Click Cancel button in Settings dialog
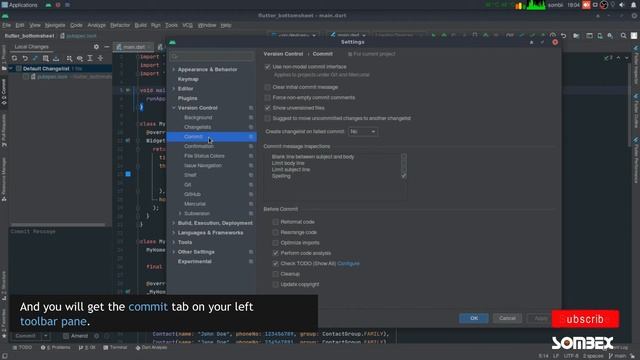This screenshot has height=360, width=640. (x=507, y=318)
